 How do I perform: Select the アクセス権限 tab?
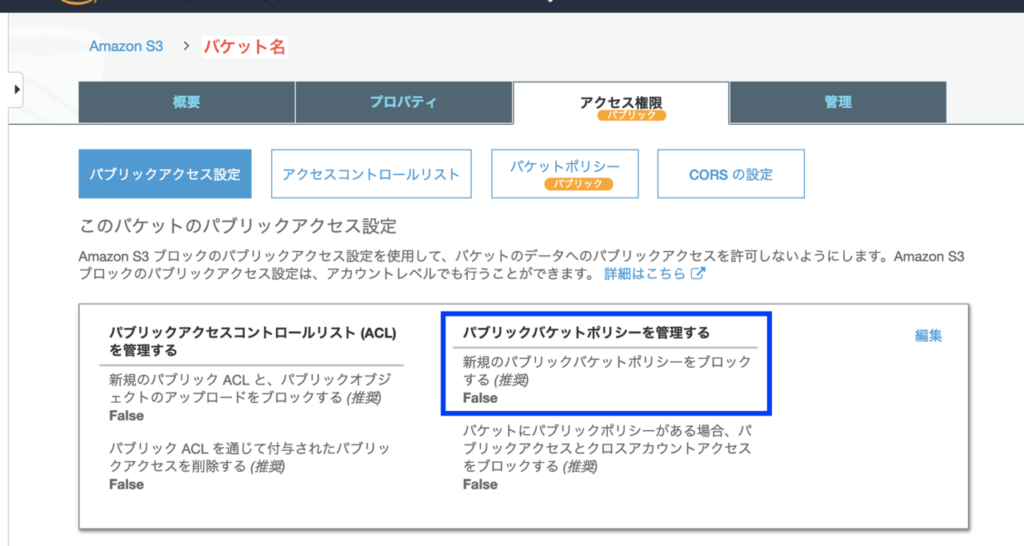621,103
